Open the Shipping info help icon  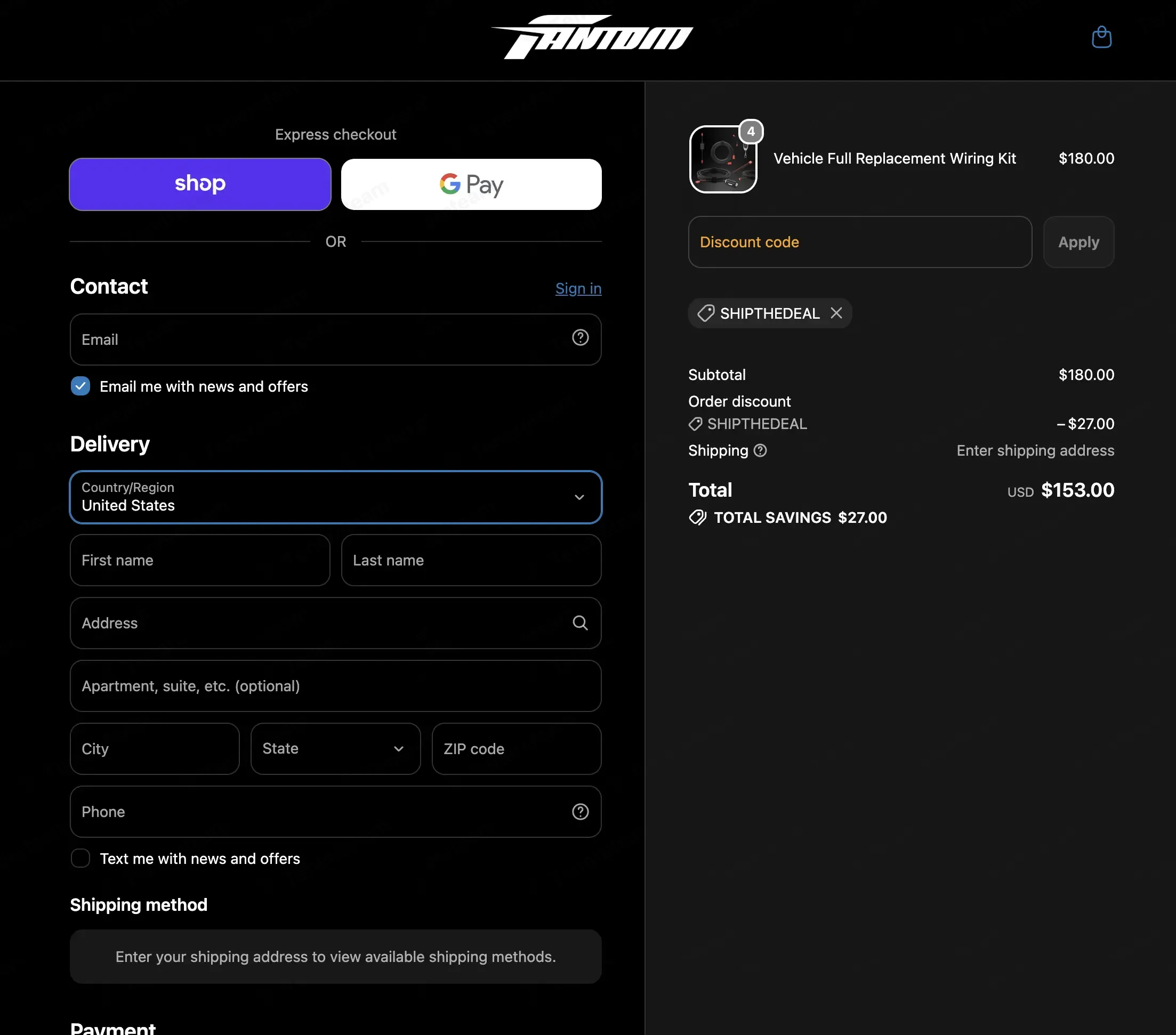760,450
